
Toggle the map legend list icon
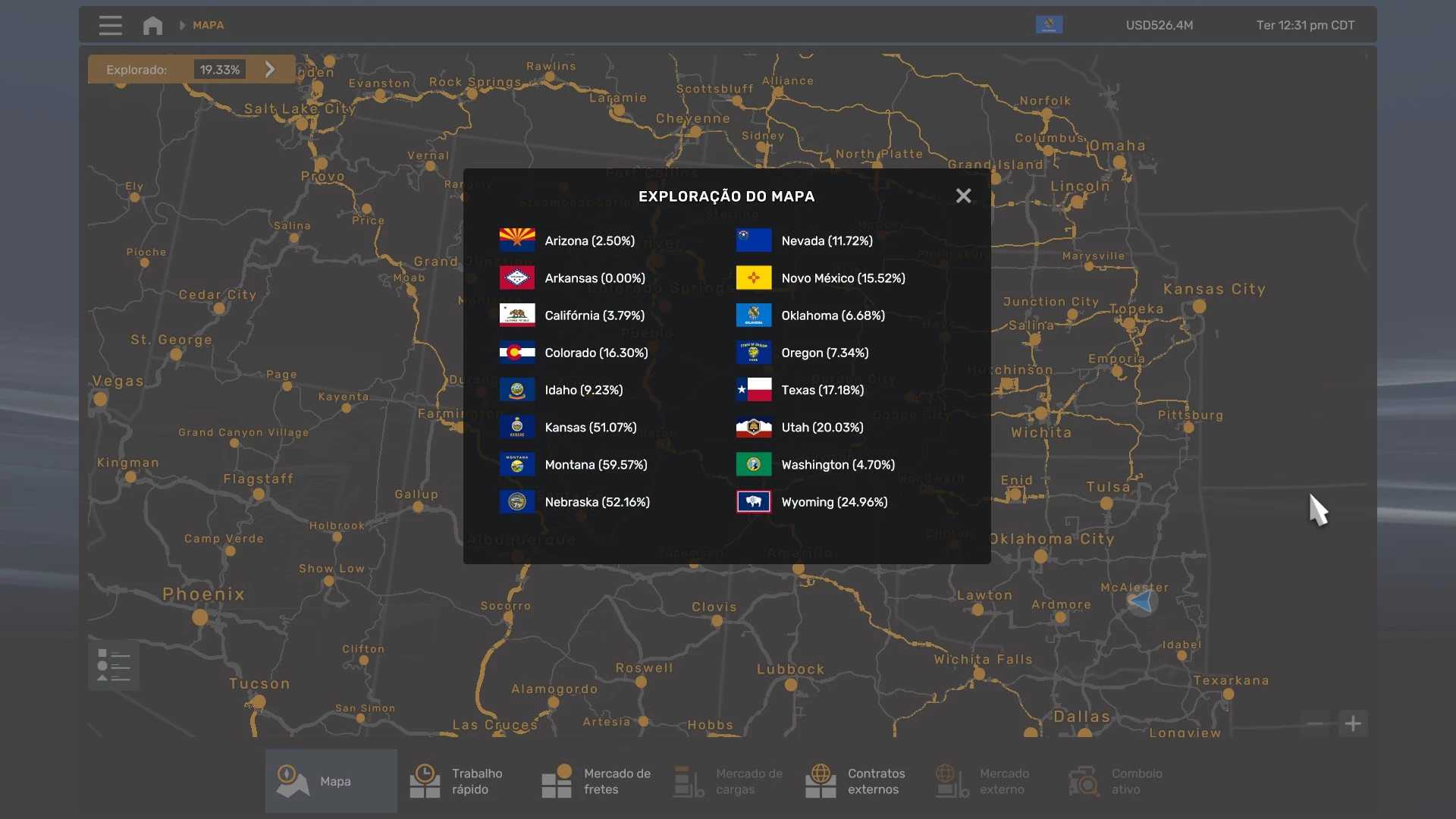pyautogui.click(x=114, y=666)
